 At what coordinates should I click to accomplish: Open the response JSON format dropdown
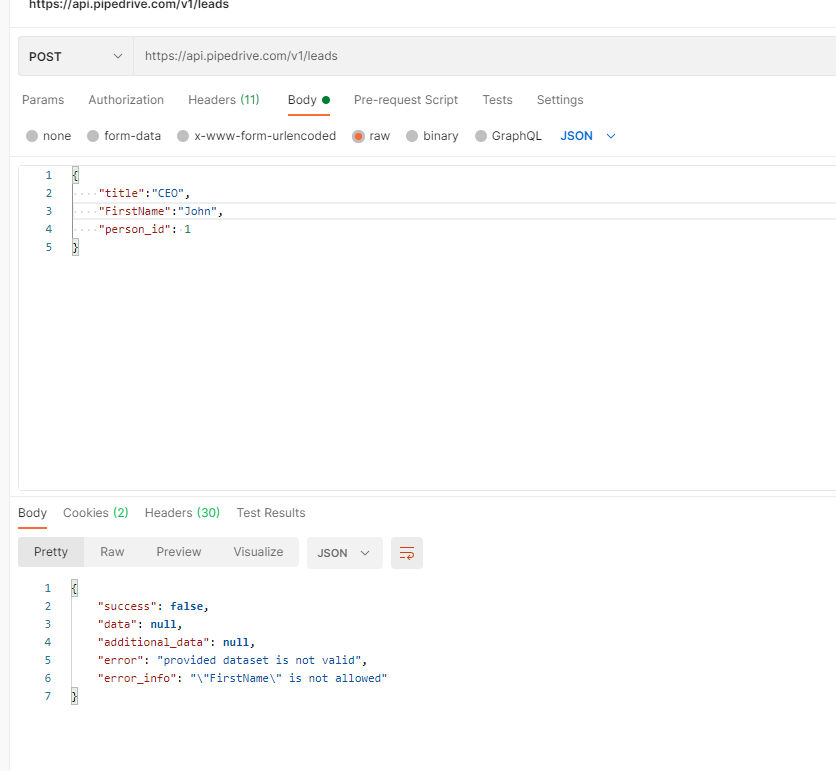point(344,553)
